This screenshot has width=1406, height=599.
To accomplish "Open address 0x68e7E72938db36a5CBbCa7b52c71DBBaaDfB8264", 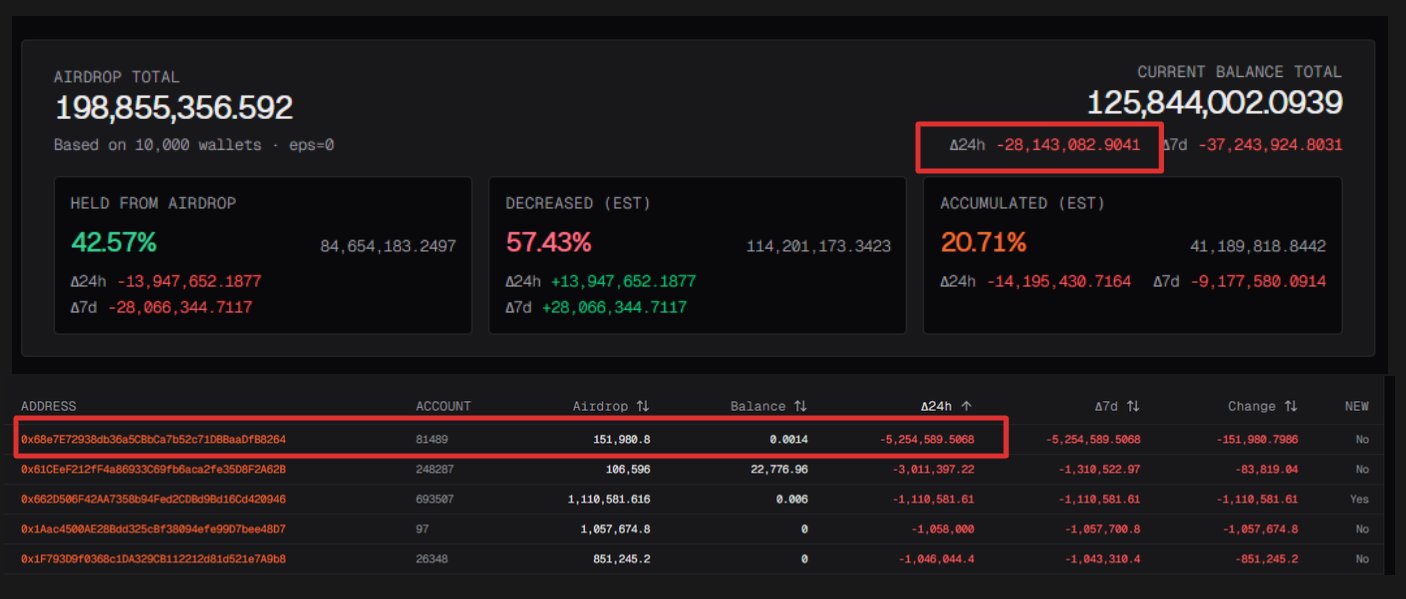I will 153,439.
